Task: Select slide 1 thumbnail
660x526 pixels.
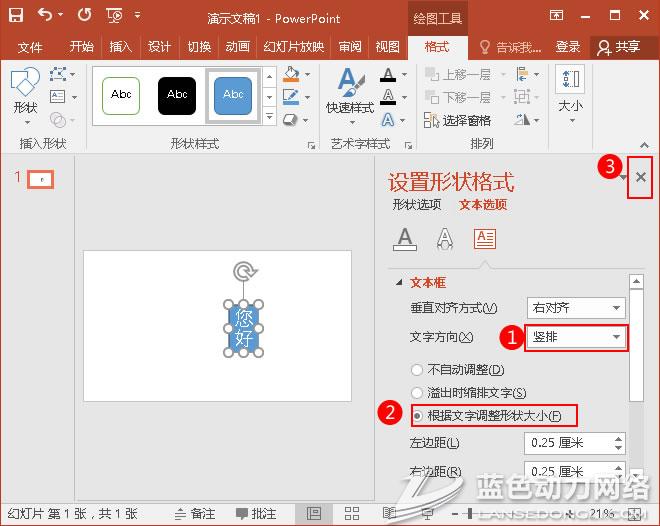Action: 40,179
